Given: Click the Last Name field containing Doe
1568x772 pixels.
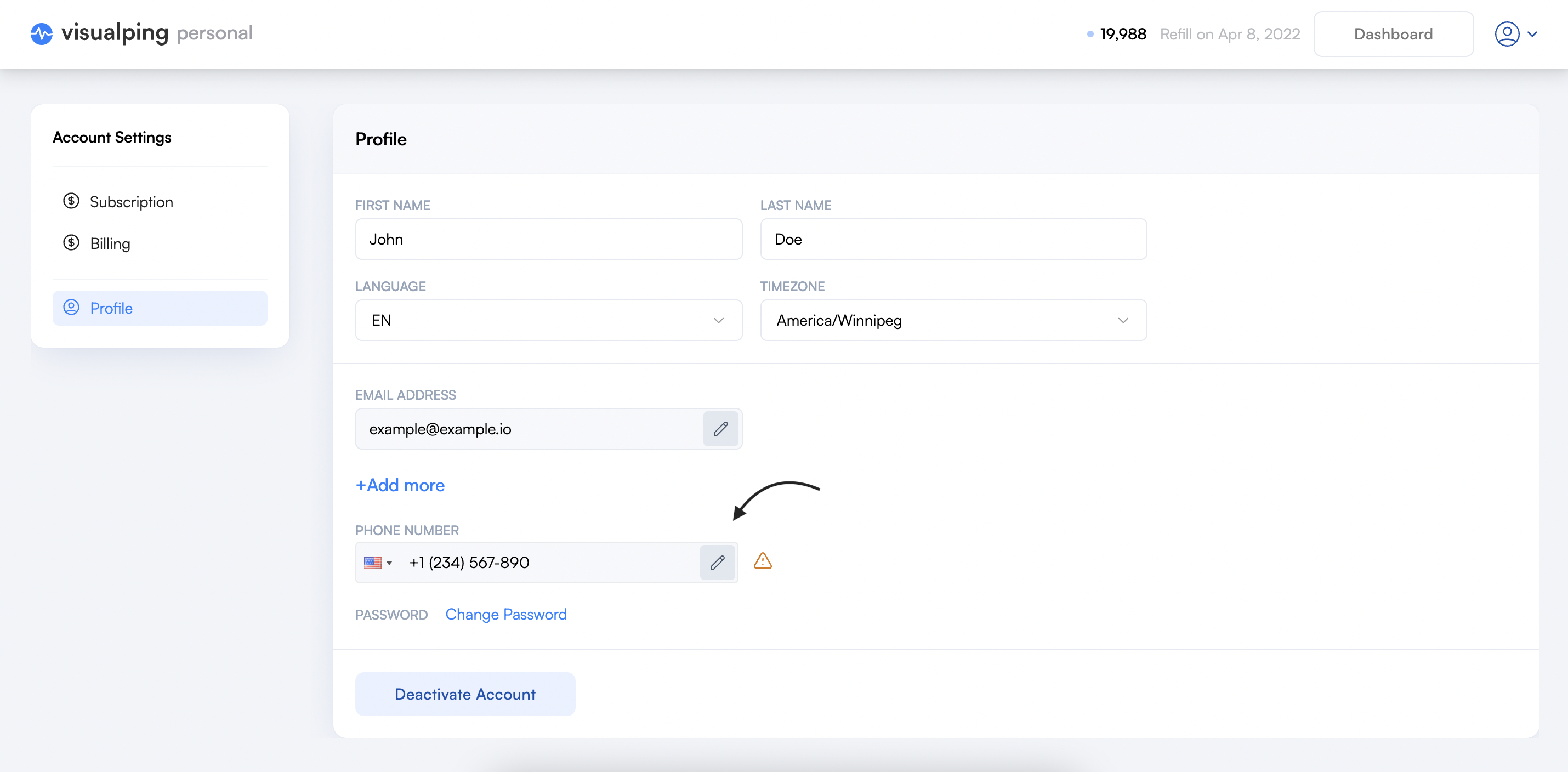Looking at the screenshot, I should 953,239.
